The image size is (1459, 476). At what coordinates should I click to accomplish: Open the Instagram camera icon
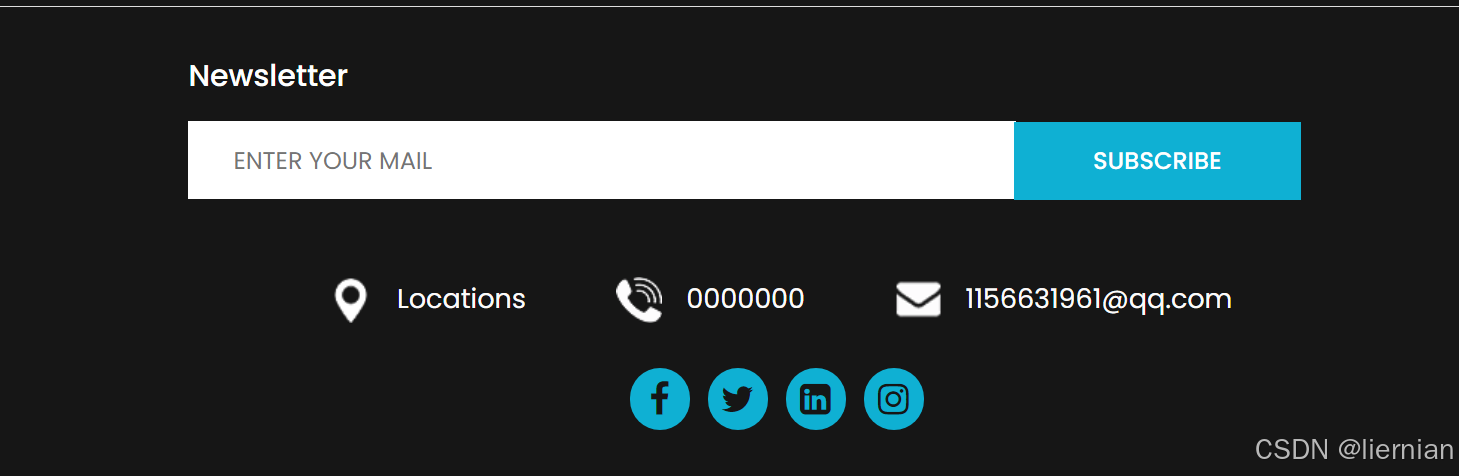893,399
